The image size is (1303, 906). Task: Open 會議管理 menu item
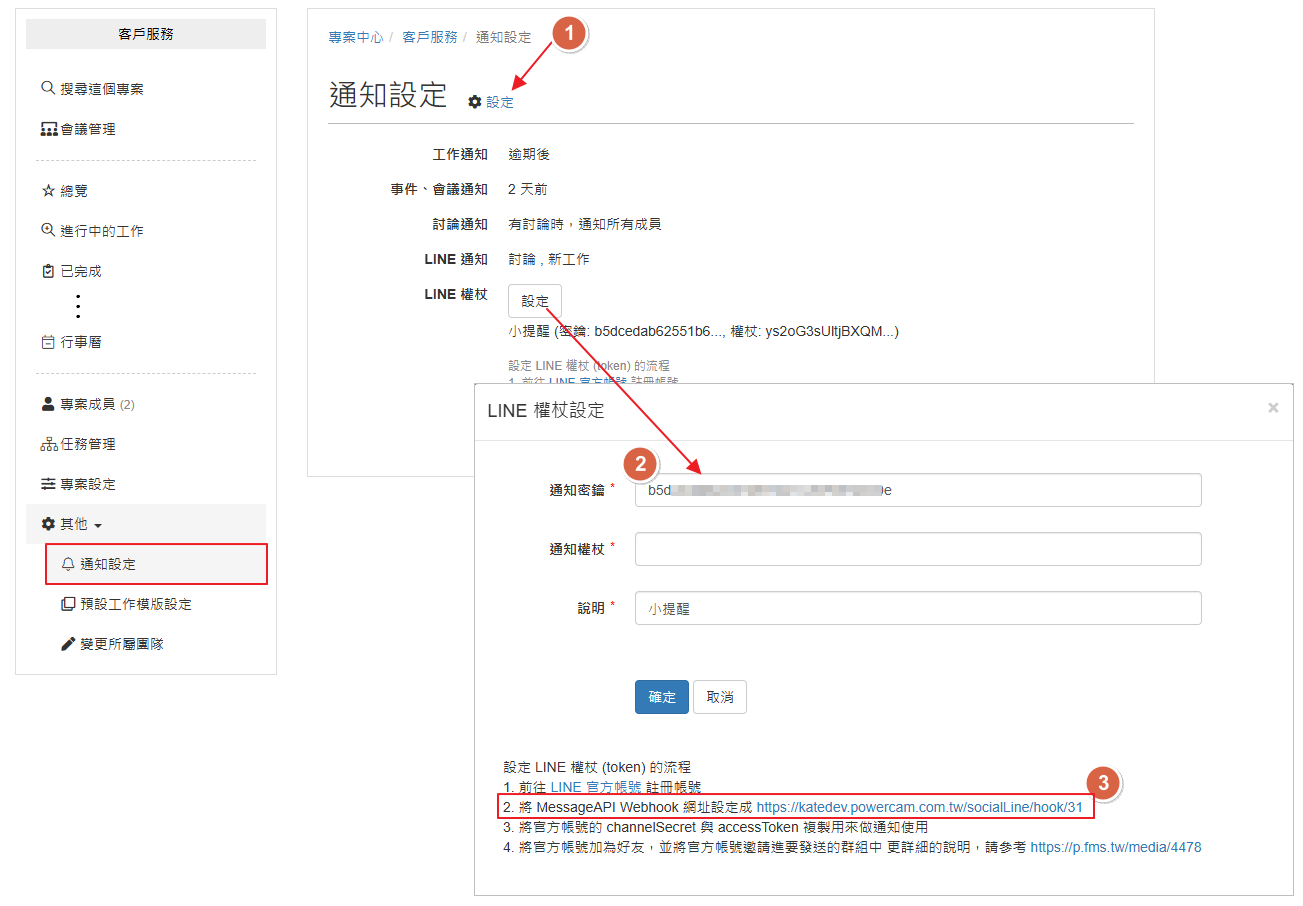tap(88, 129)
